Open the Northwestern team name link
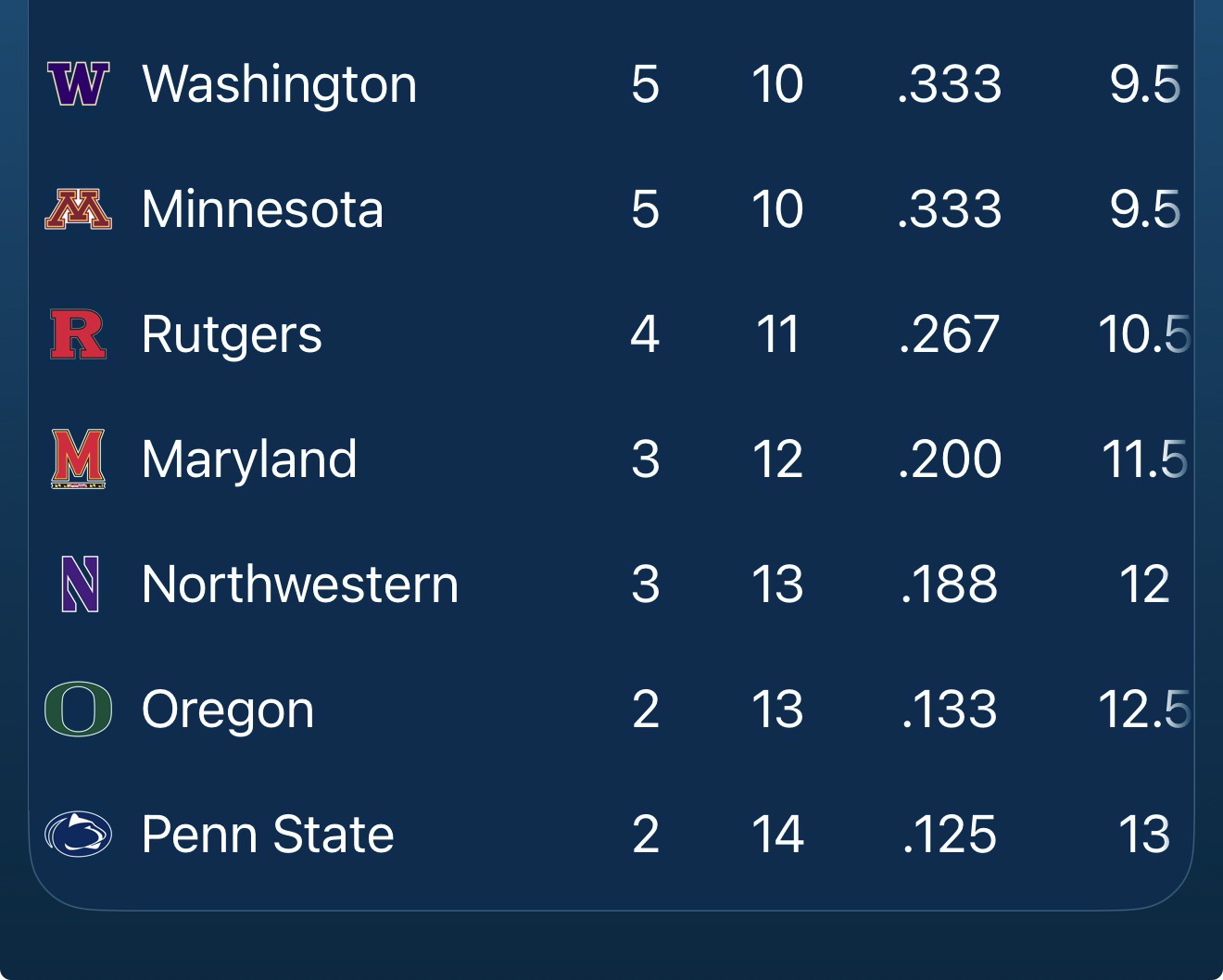1223x980 pixels. pyautogui.click(x=299, y=584)
